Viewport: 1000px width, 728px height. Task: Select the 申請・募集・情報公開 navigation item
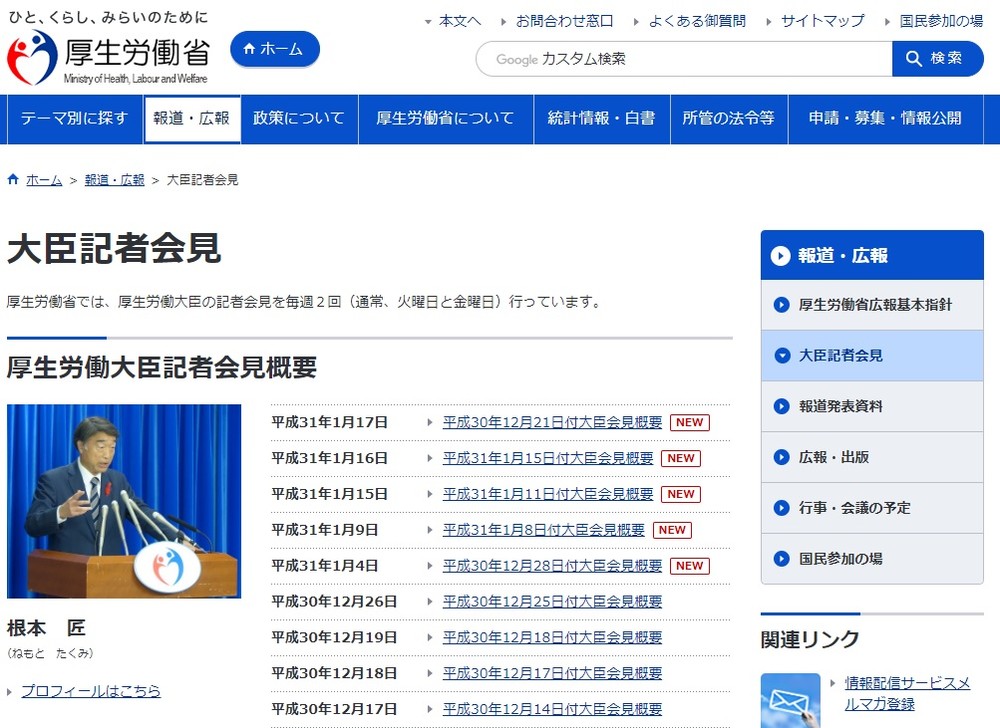coord(888,119)
